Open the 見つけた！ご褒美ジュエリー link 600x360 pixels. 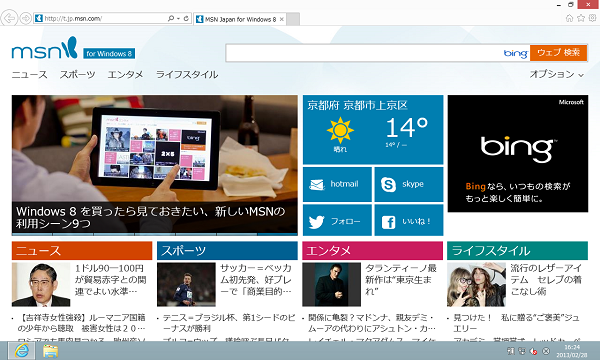pyautogui.click(x=516, y=323)
